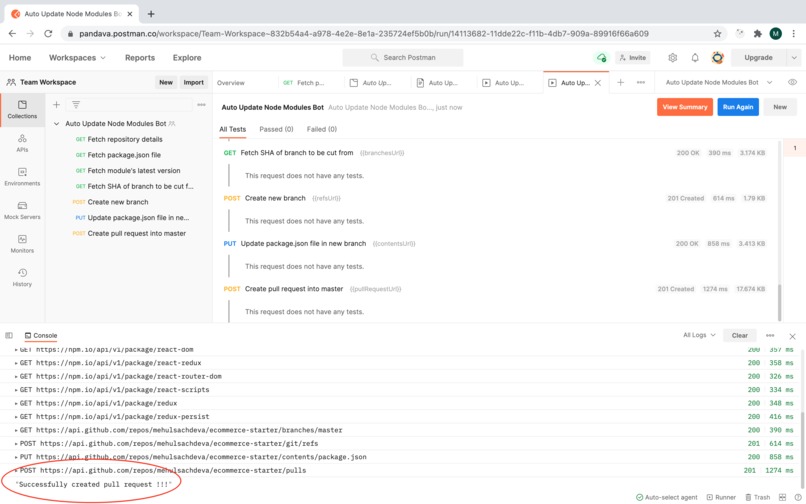Click the run results vertical scrollbar
The height and width of the screenshot is (504, 806).
tap(779, 302)
